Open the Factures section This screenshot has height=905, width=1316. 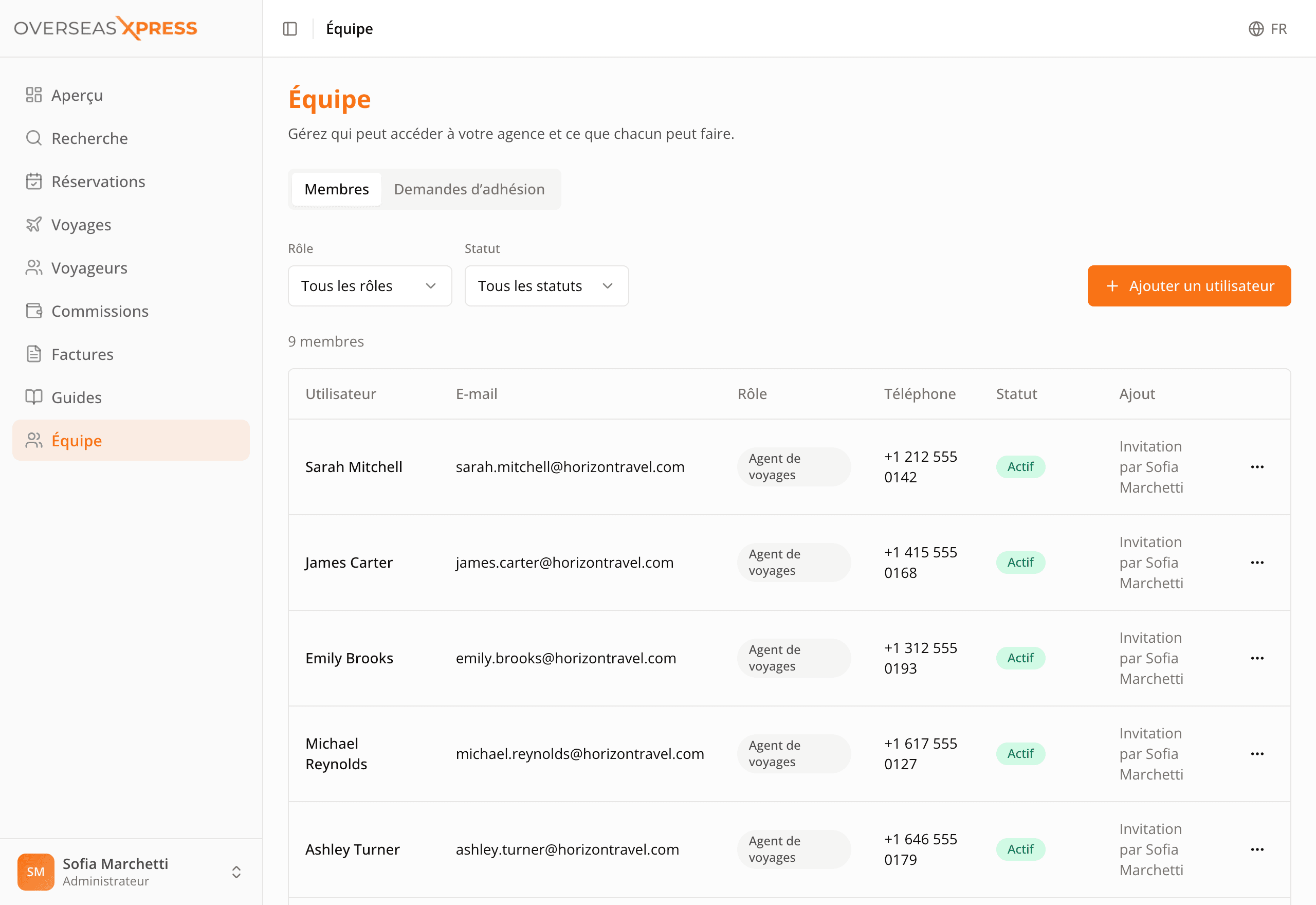click(x=131, y=354)
